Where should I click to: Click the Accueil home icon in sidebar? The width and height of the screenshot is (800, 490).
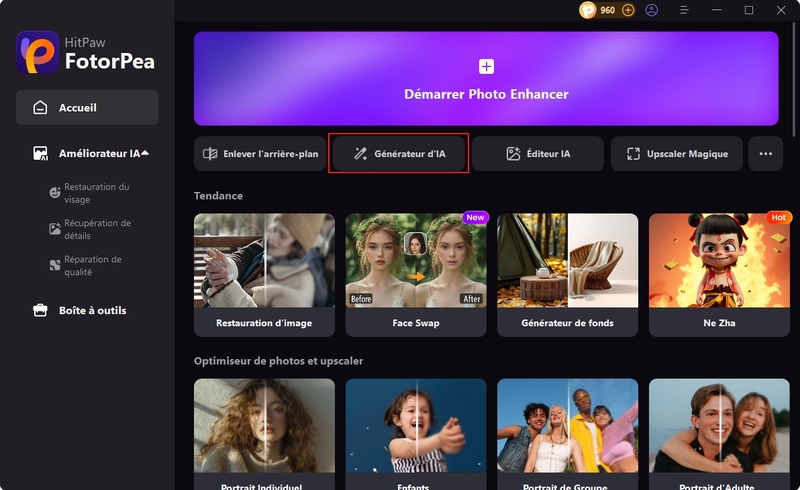pyautogui.click(x=40, y=107)
